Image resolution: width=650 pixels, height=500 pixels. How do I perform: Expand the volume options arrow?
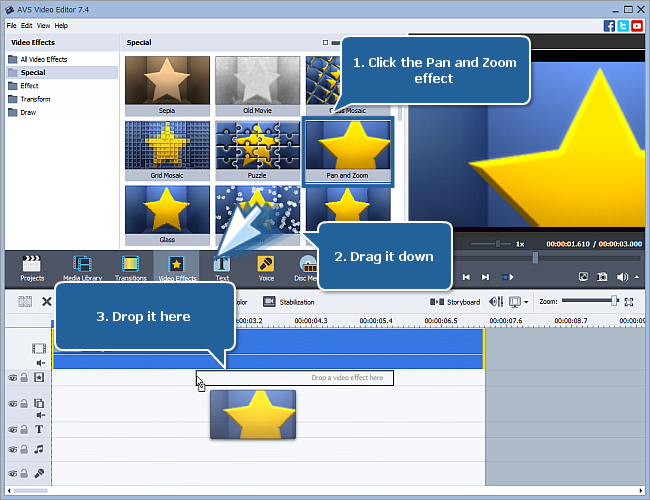[x=637, y=277]
